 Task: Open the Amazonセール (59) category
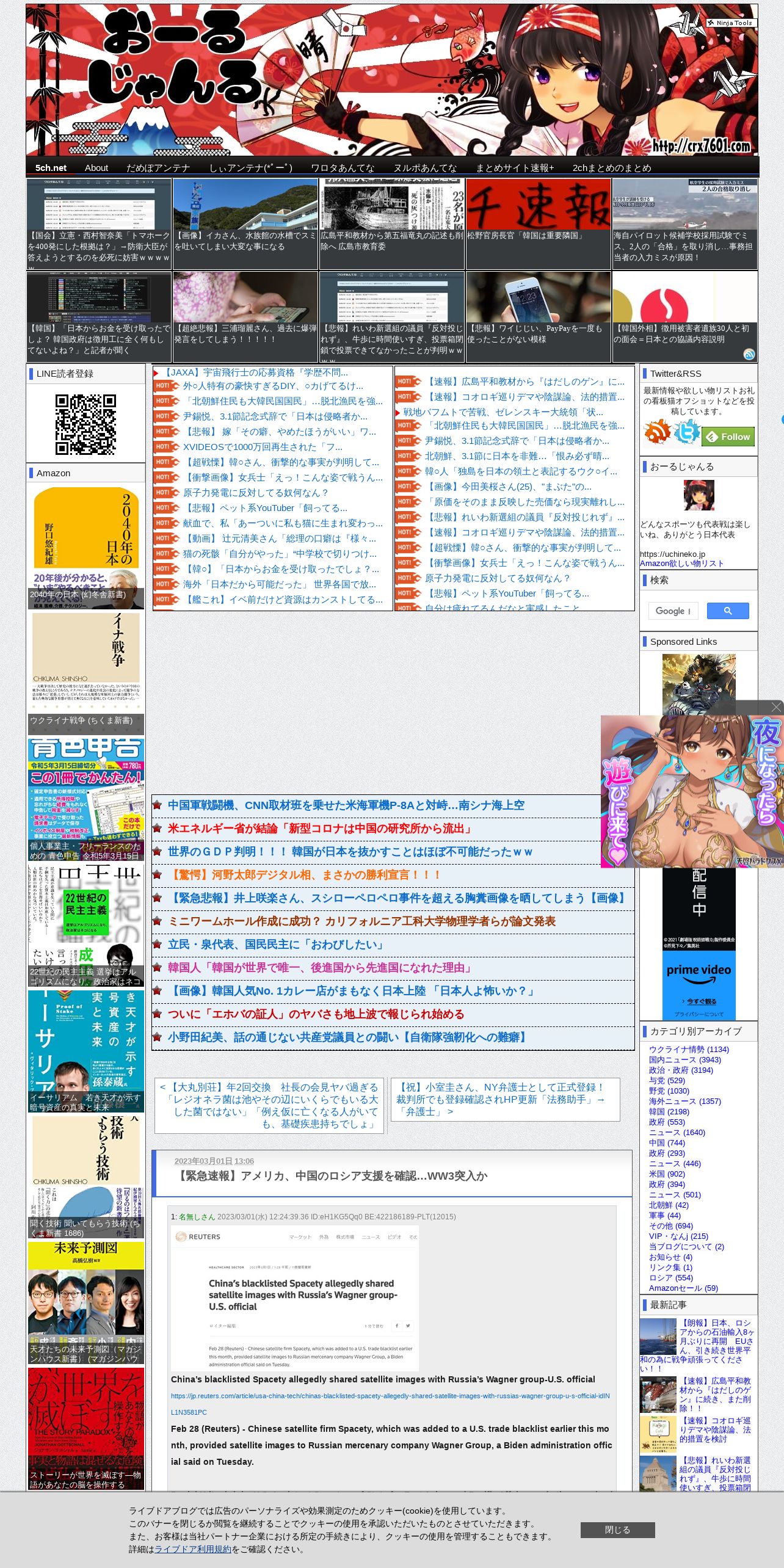point(683,1288)
